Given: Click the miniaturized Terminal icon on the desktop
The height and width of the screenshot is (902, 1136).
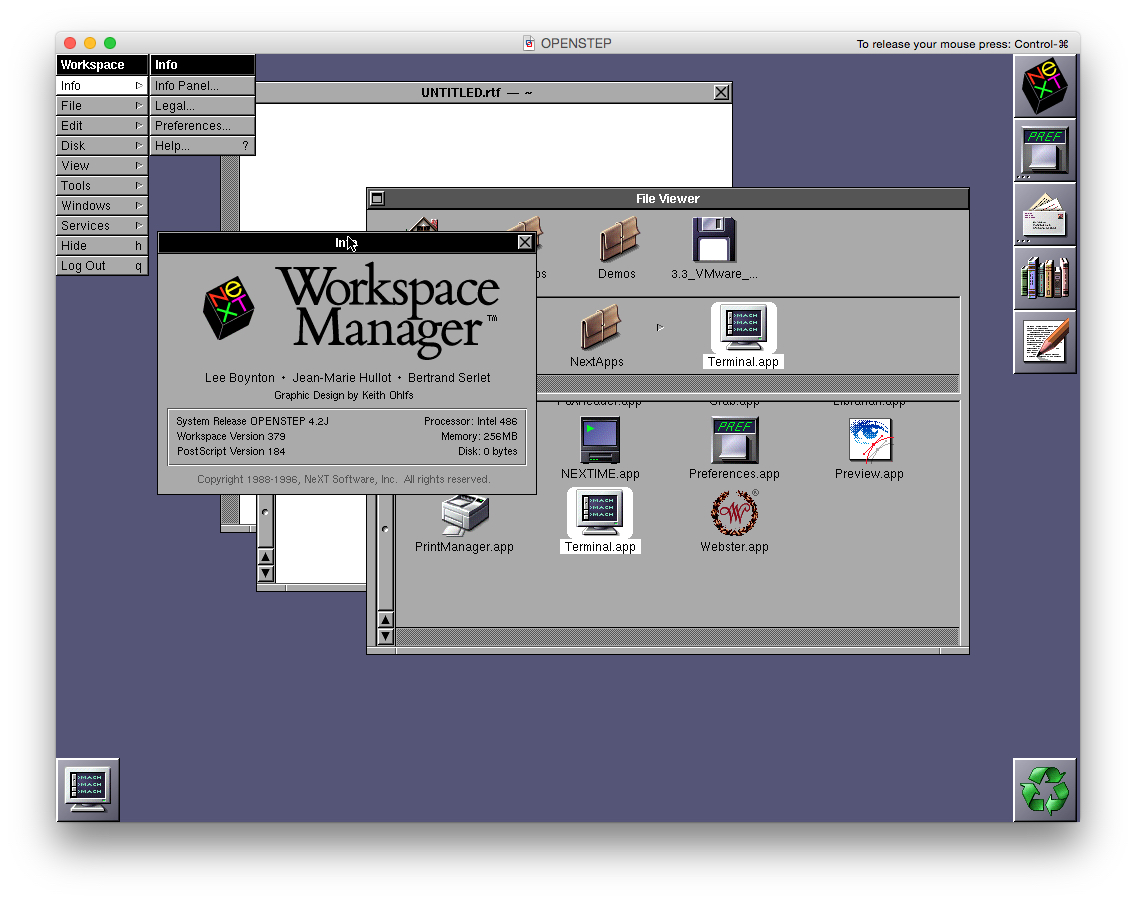Looking at the screenshot, I should [88, 790].
